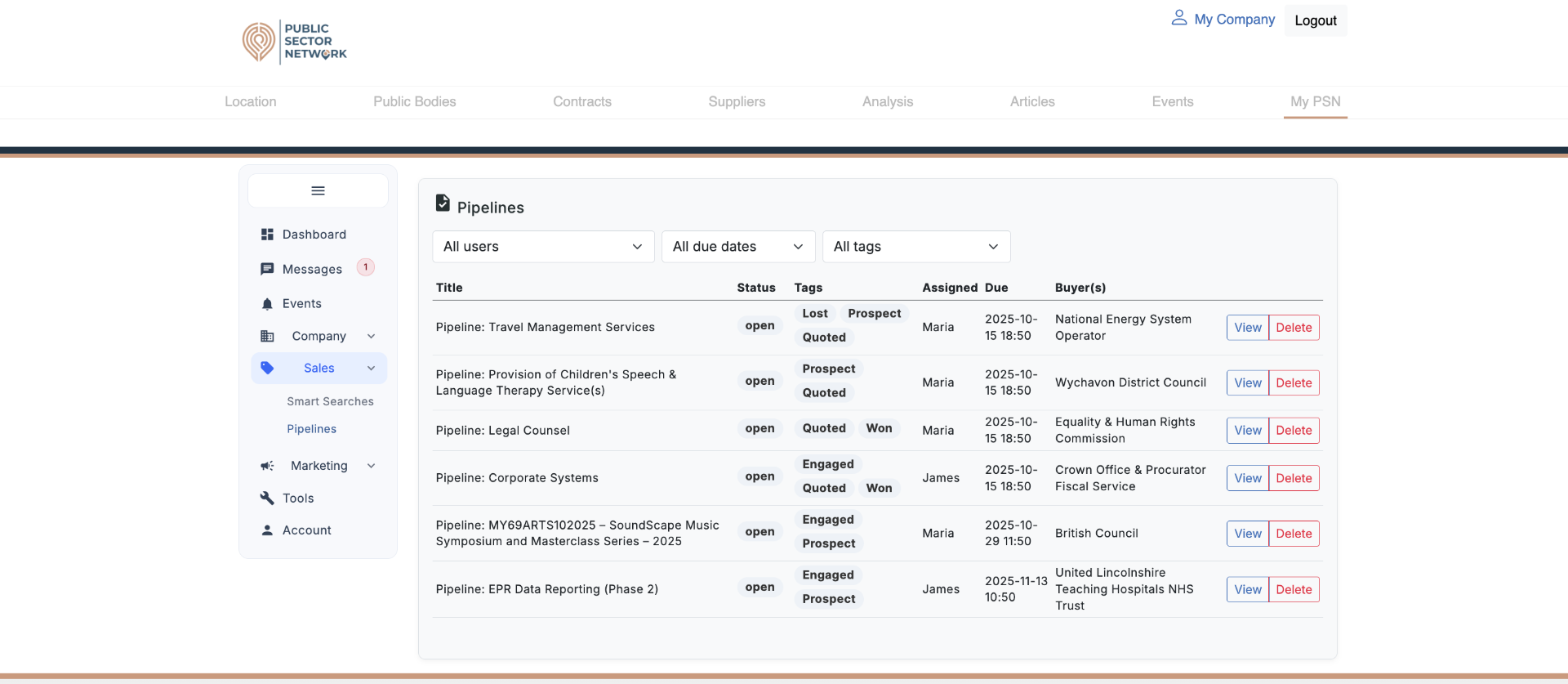Open the Account sidebar item

[x=307, y=530]
